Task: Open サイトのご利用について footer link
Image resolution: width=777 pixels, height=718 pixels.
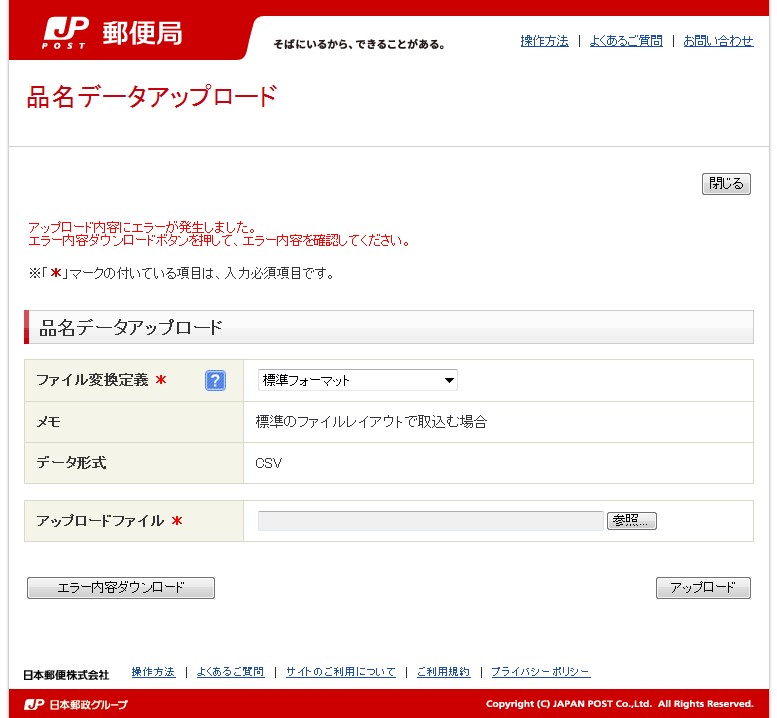Action: (340, 672)
